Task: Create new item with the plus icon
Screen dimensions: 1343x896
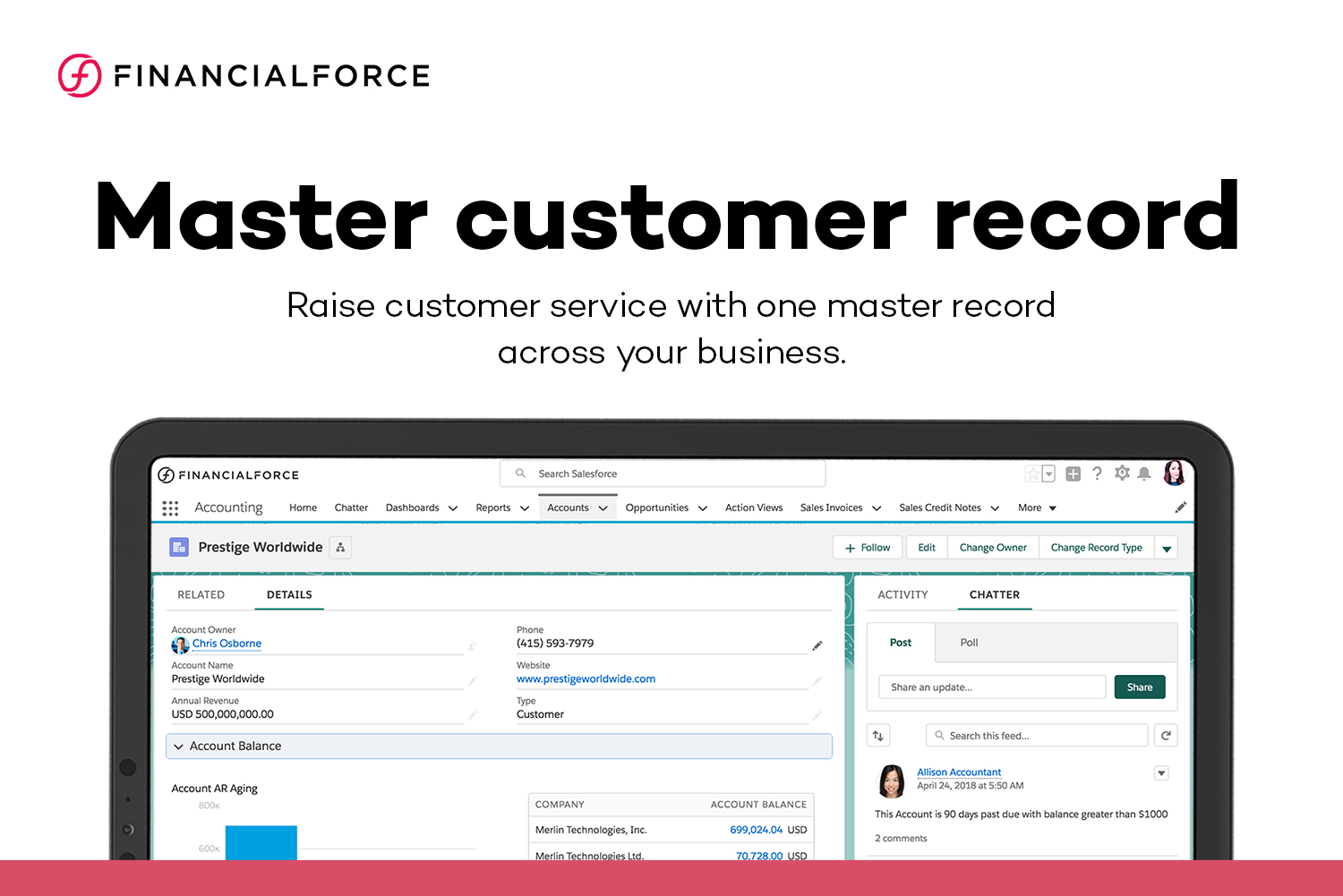Action: 1073,474
